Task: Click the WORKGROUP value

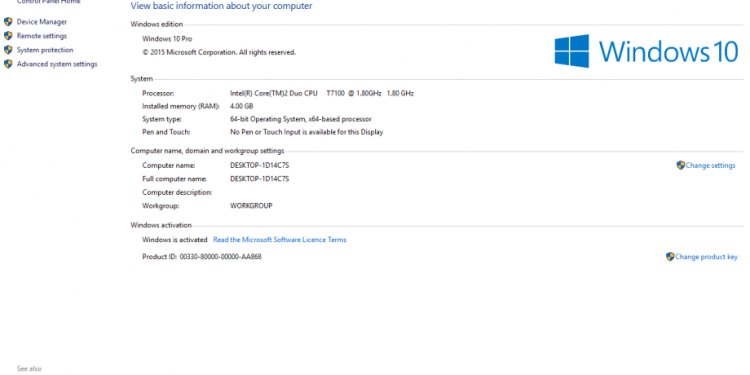Action: pos(251,206)
